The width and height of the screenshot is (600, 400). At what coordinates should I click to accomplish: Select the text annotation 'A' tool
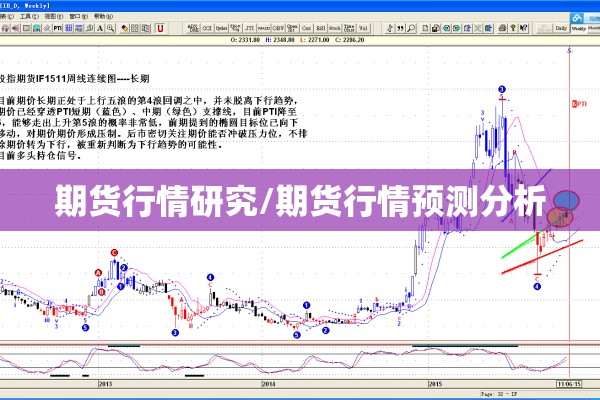pos(100,28)
